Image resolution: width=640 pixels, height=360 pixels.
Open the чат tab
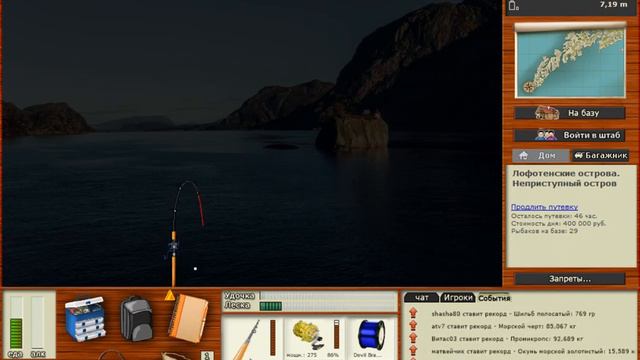(x=421, y=298)
